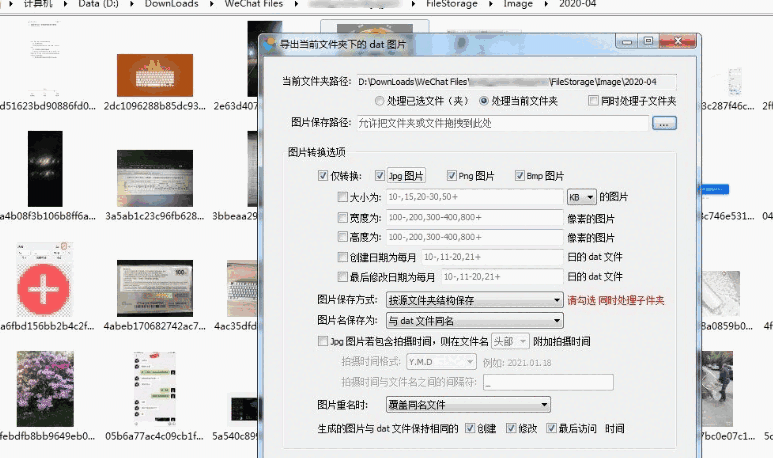Open the Y.M.D 拍摄时间格式 dropdown
This screenshot has width=773, height=458.
coord(441,362)
